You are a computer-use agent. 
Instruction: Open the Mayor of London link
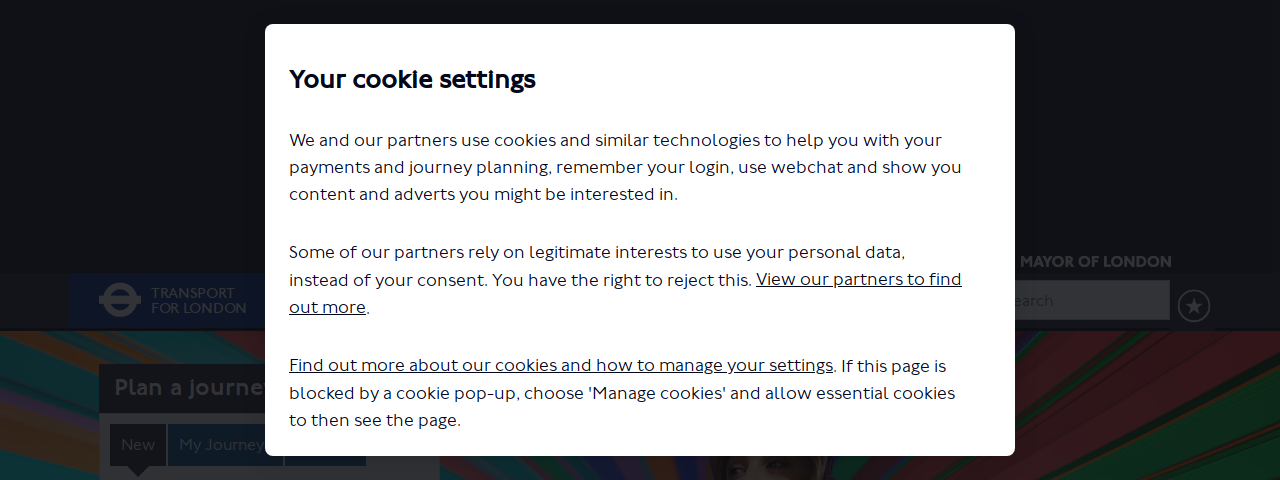coord(1095,262)
